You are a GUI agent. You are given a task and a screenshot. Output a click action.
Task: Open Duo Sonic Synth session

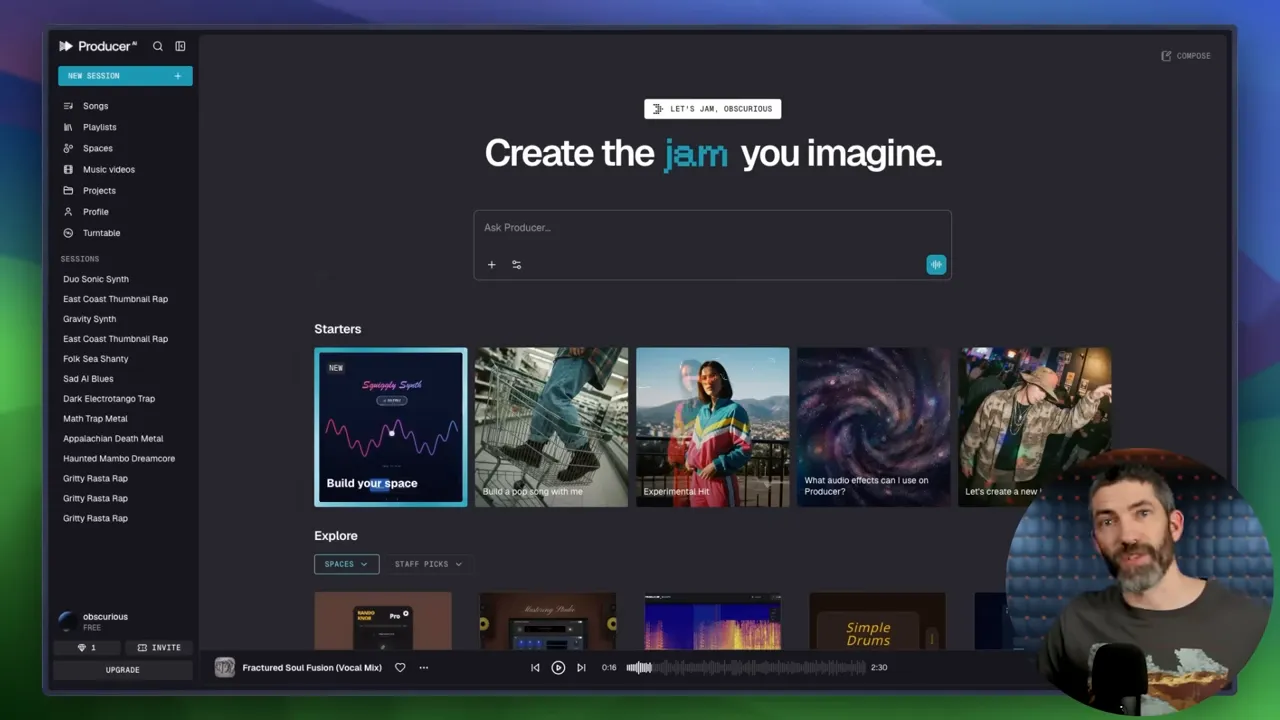[x=96, y=279]
